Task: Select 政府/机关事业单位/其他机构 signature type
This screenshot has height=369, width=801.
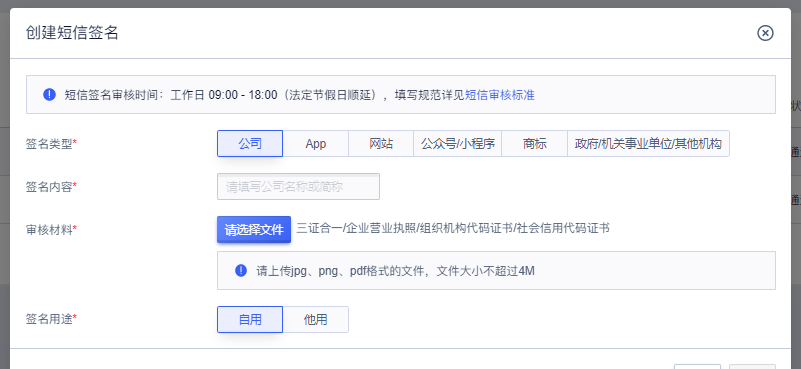Action: (648, 144)
